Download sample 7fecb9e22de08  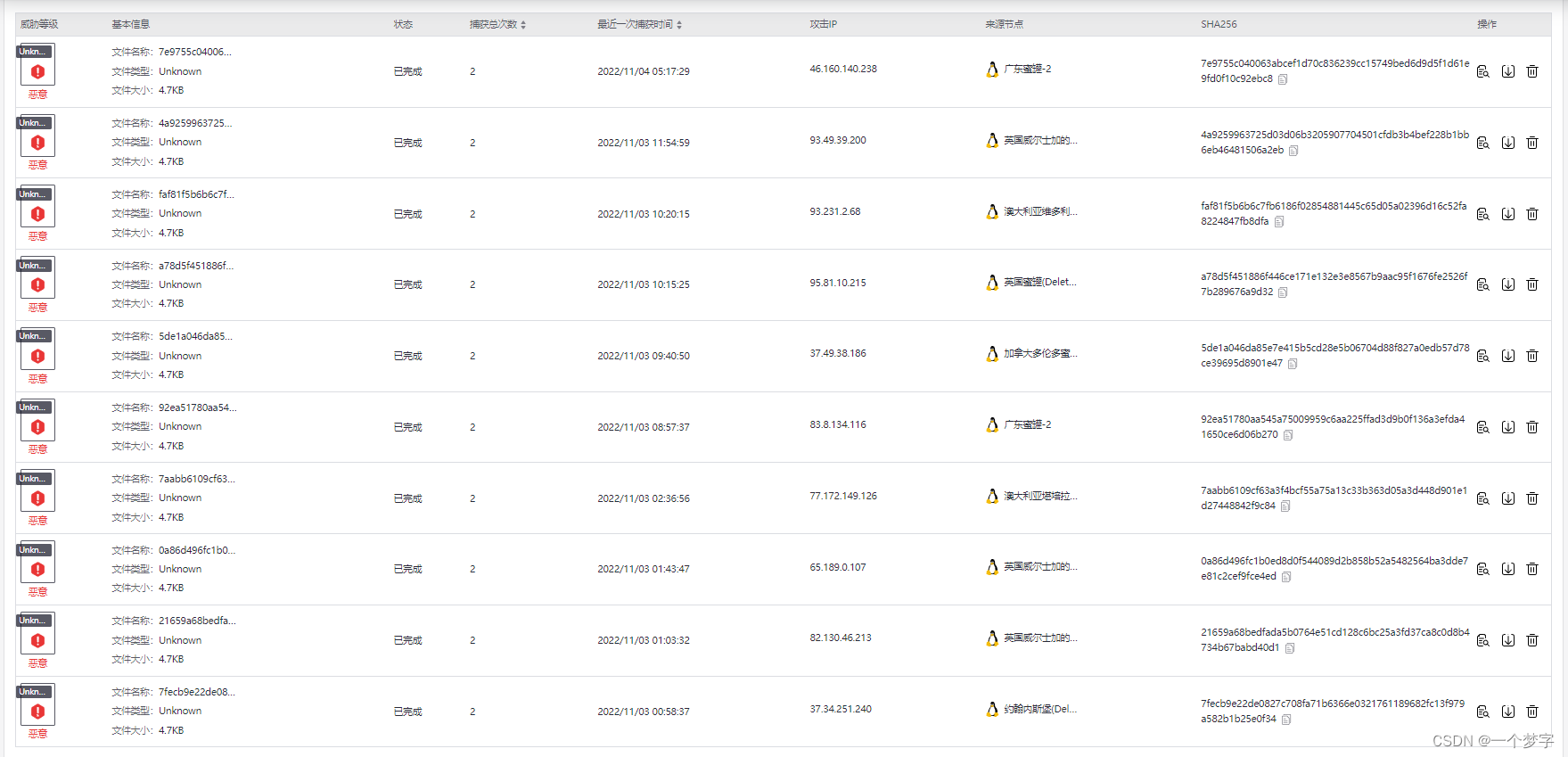[x=1508, y=712]
